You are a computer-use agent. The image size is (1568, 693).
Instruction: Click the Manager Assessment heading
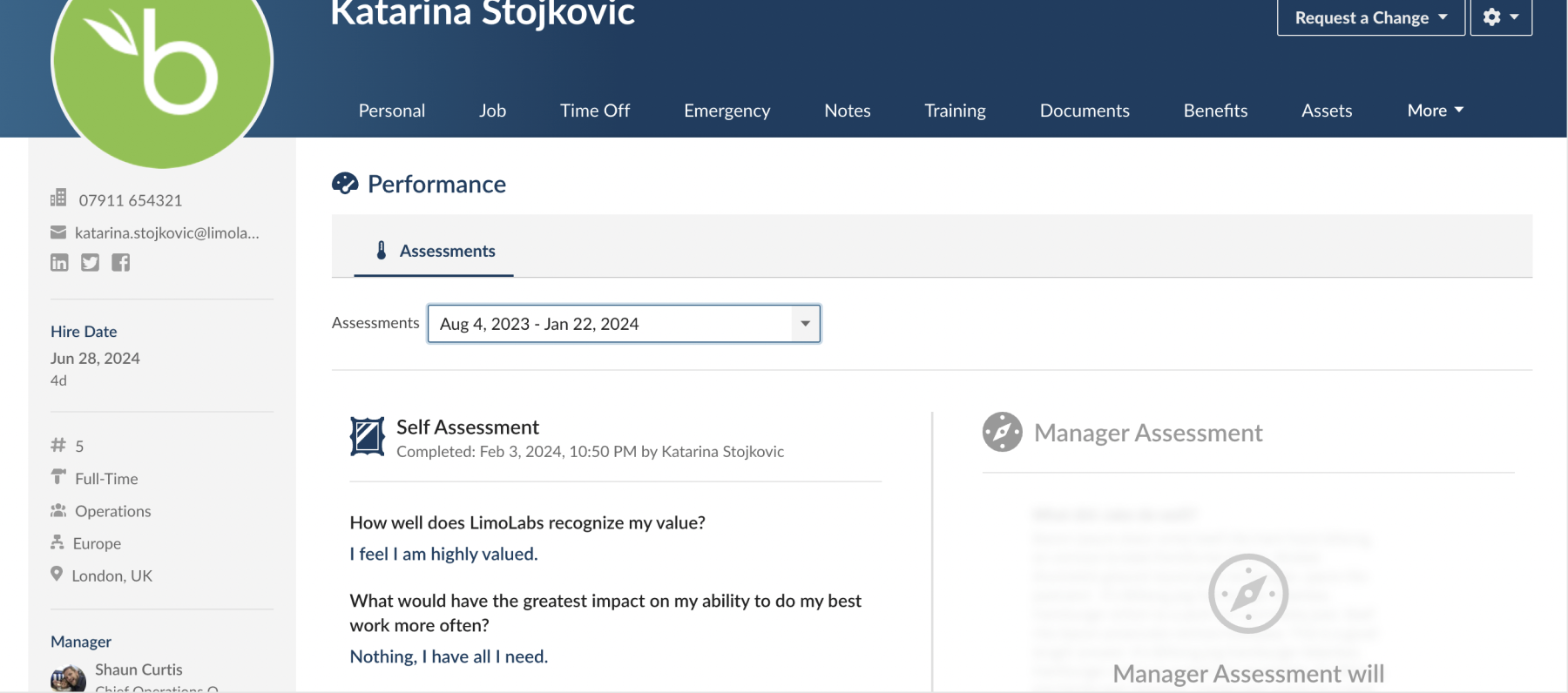(x=1148, y=433)
